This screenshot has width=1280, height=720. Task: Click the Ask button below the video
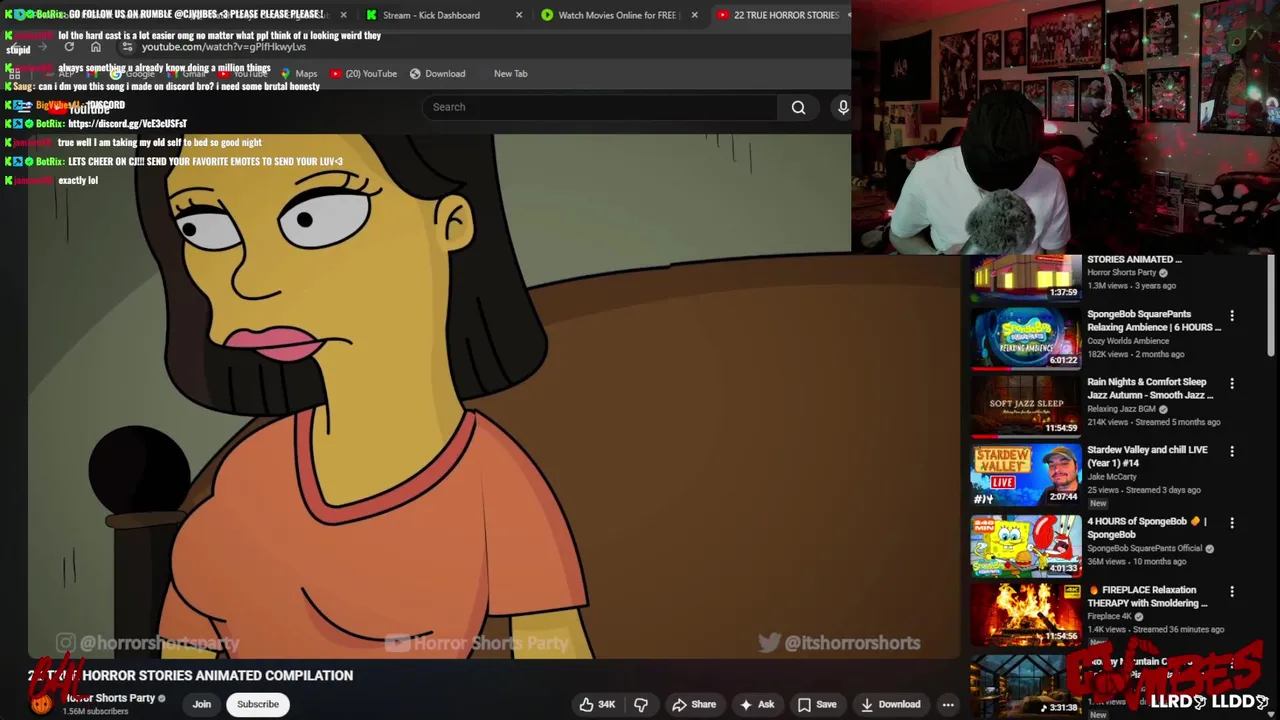pyautogui.click(x=756, y=704)
